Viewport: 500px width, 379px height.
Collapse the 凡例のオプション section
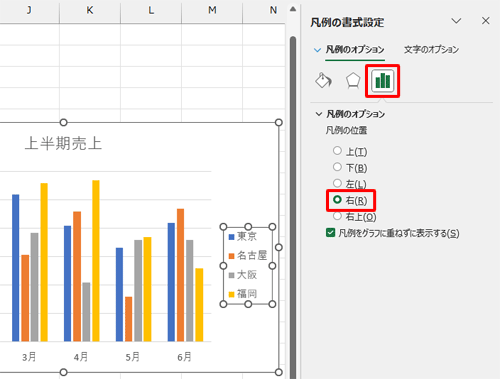[x=319, y=114]
